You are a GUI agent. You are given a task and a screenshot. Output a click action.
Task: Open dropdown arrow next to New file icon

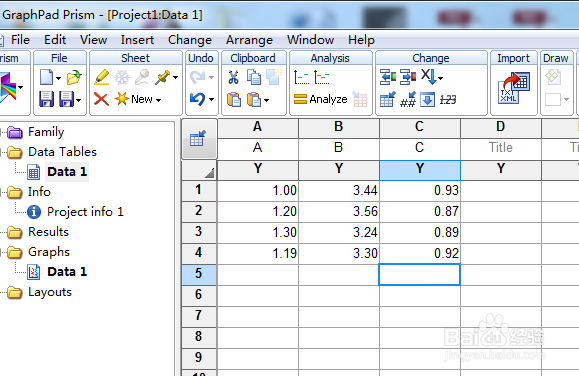[58, 78]
